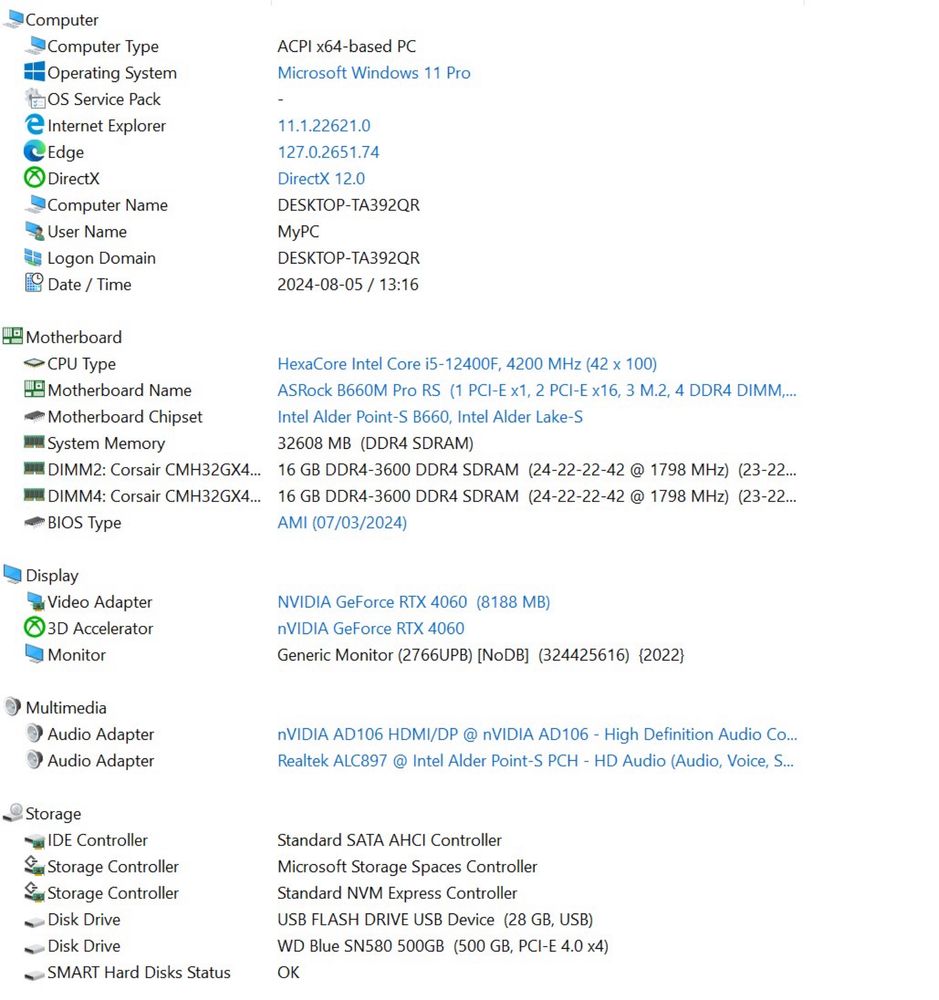Screen dimensions: 939x1000
Task: Click the User Name icon
Action: pyautogui.click(x=34, y=231)
